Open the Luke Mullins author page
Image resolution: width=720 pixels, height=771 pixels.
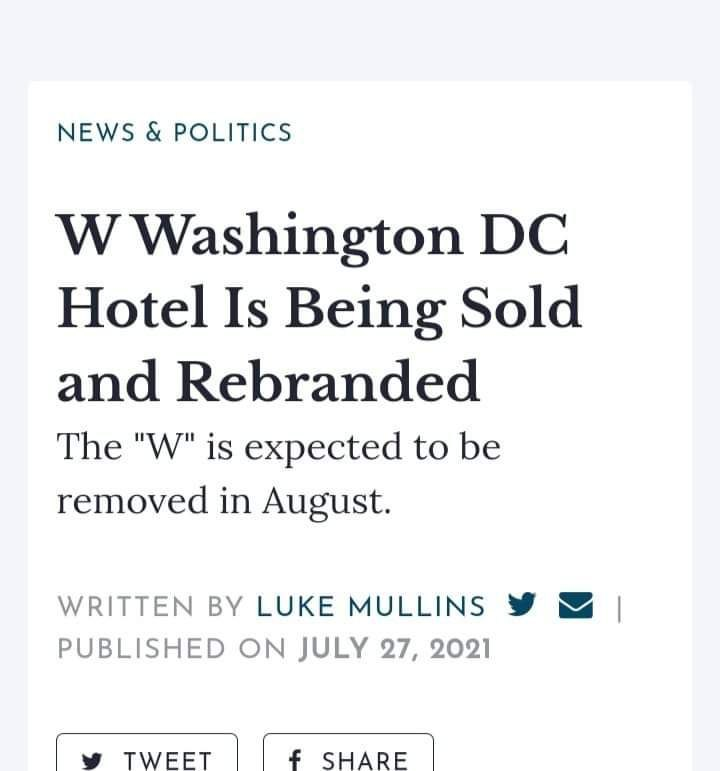[x=371, y=606]
